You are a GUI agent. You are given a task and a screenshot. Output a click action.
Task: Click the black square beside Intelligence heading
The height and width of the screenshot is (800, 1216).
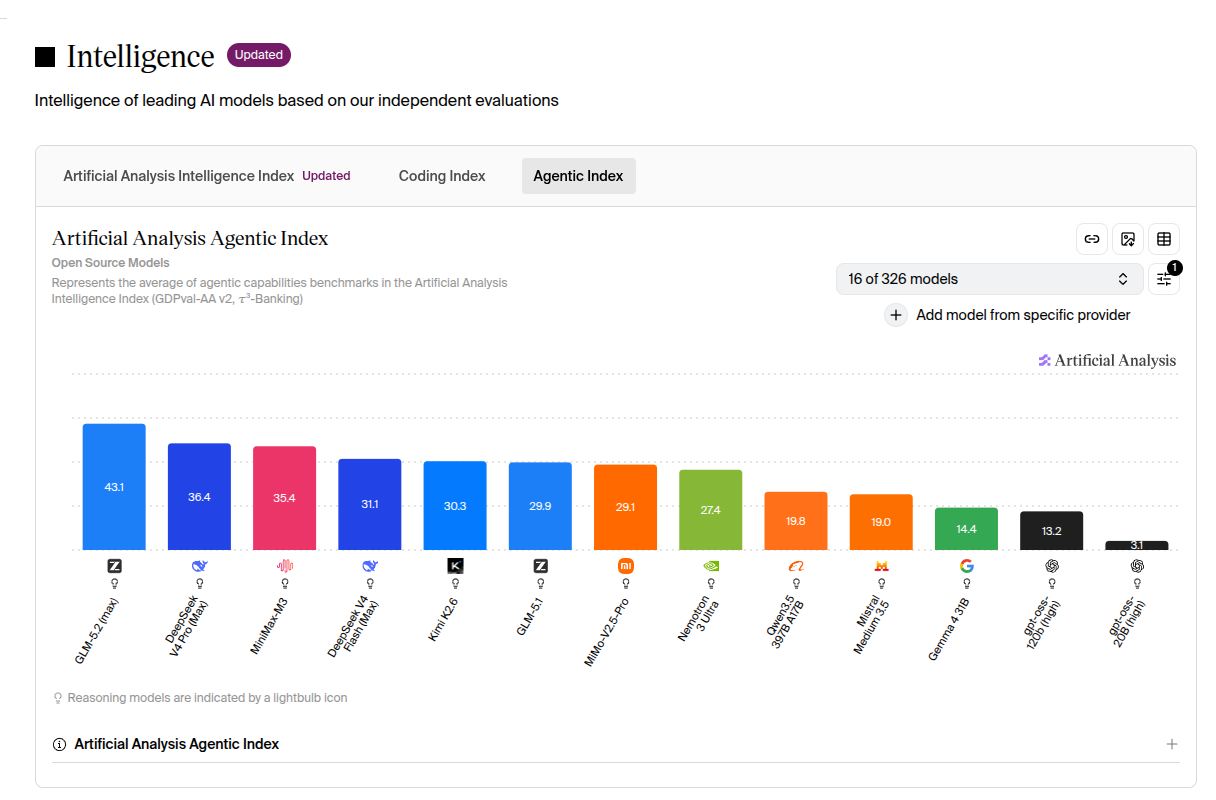pyautogui.click(x=45, y=57)
